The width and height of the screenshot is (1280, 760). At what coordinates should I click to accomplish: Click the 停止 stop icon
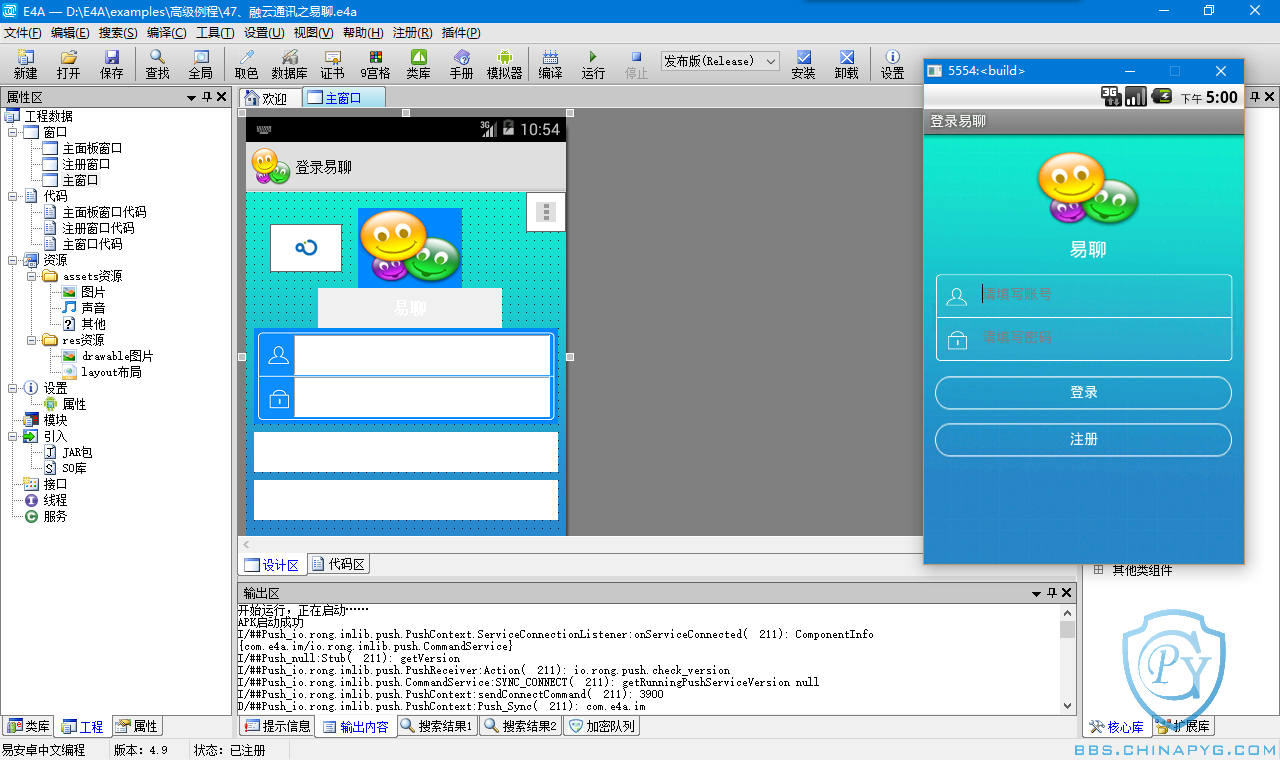tap(636, 64)
